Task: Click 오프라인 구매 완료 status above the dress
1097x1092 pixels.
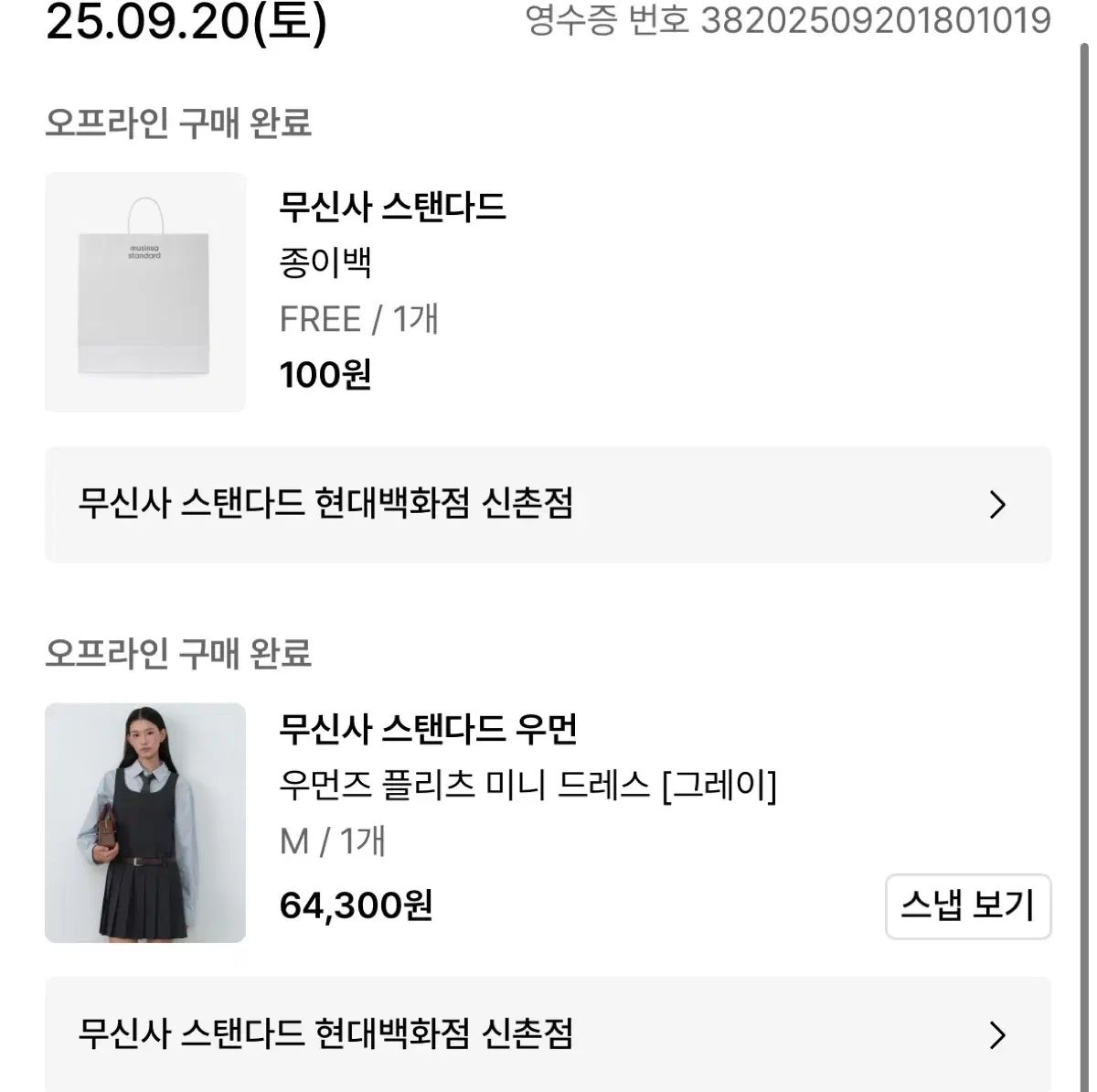Action: pyautogui.click(x=178, y=653)
